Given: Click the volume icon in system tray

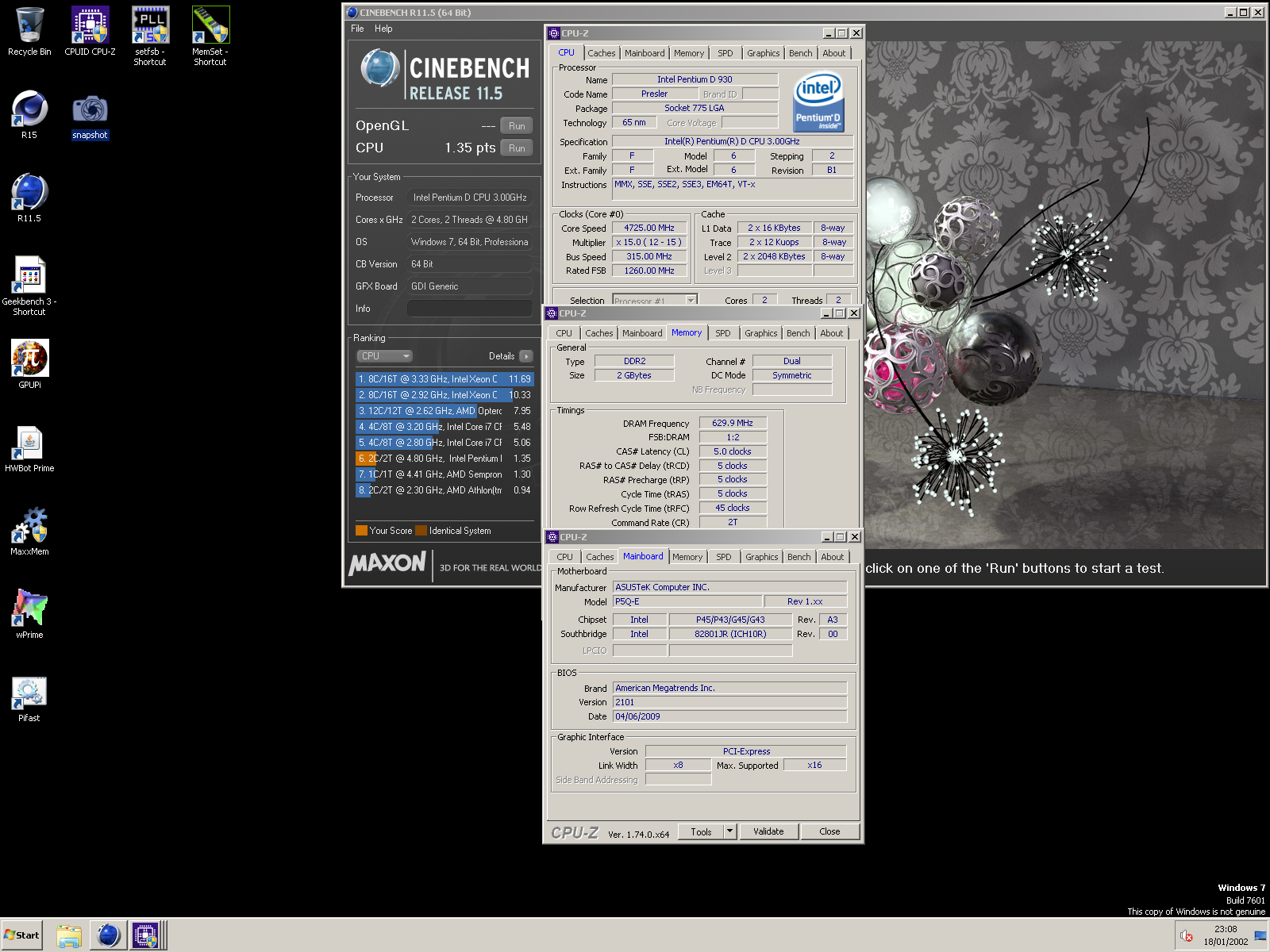Looking at the screenshot, I should point(1186,936).
